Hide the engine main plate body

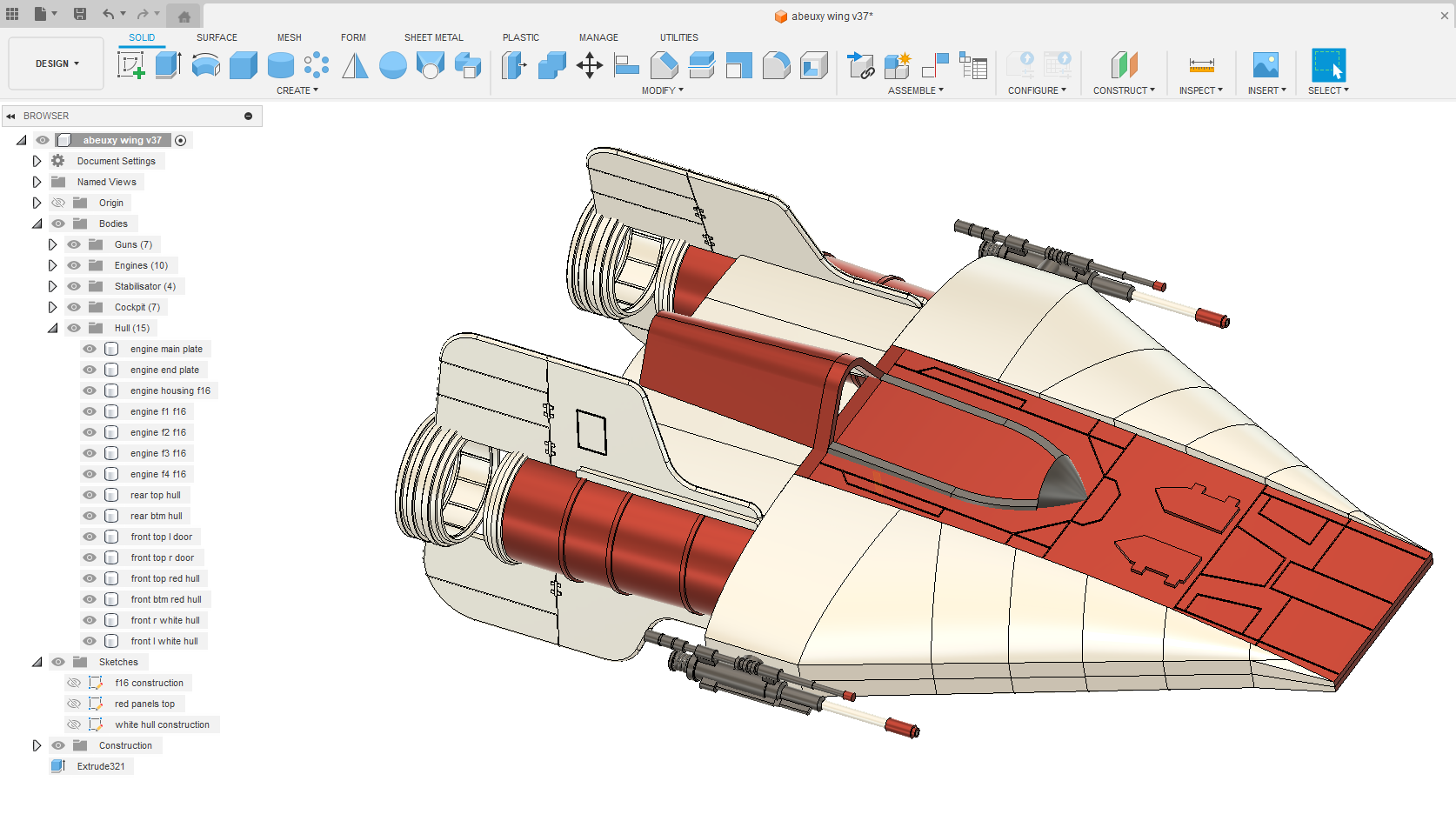pyautogui.click(x=90, y=349)
